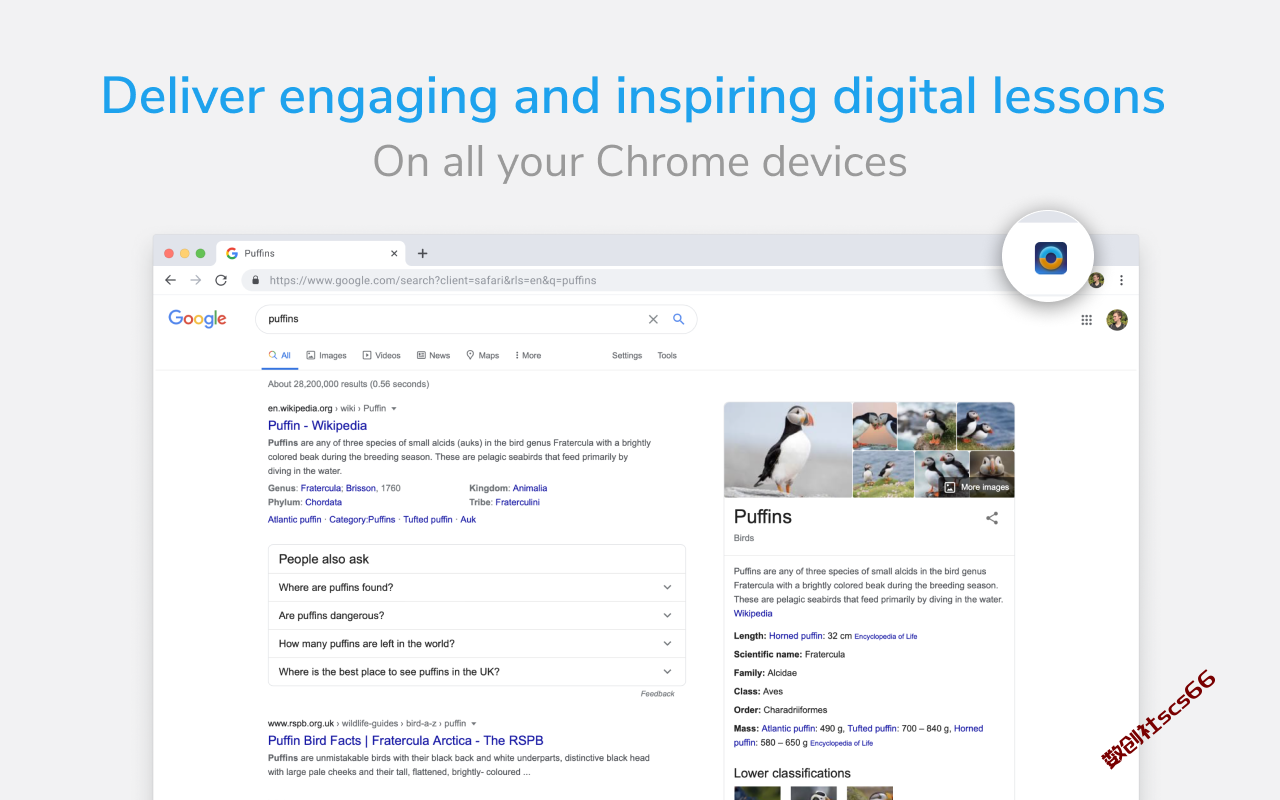Click the address bar URL
Image resolution: width=1280 pixels, height=800 pixels.
pyautogui.click(x=433, y=281)
